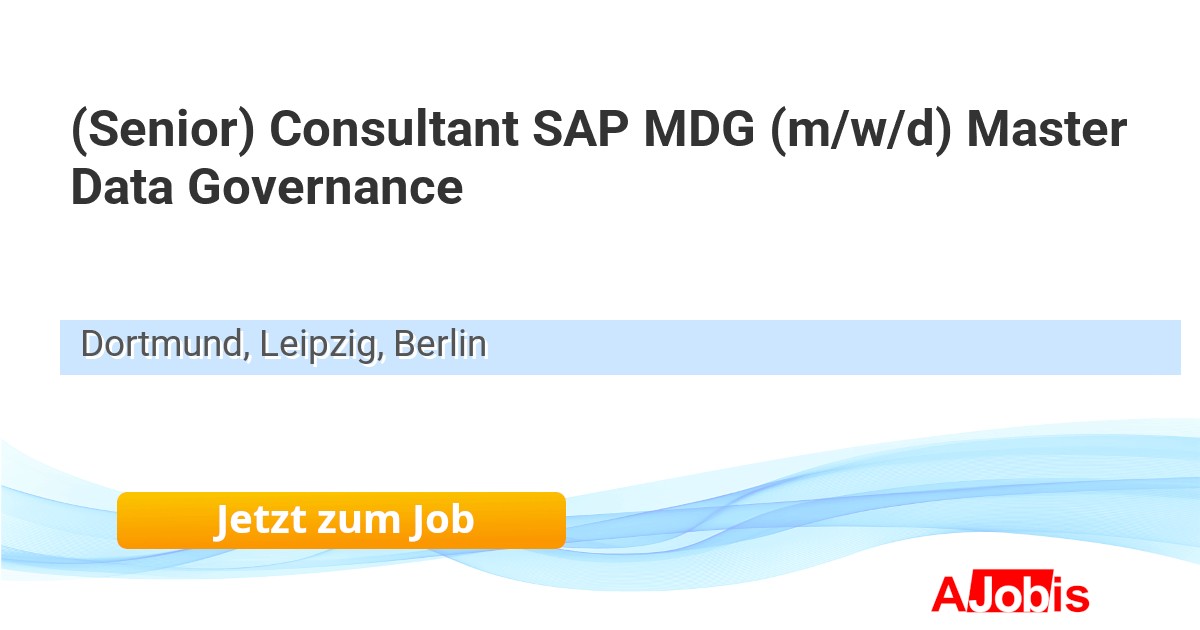The height and width of the screenshot is (630, 1200).
Task: Select the Dortmund location
Action: point(165,344)
